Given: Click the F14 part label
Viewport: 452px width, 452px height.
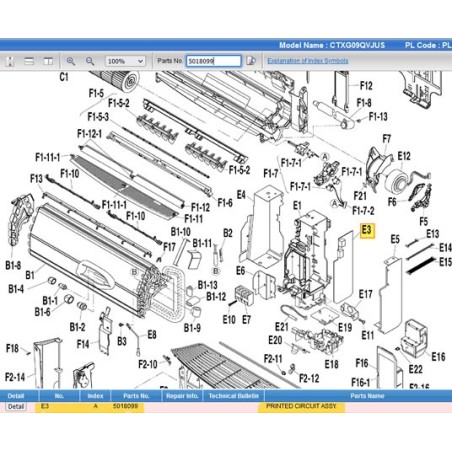Looking at the screenshot, I should [83, 344].
